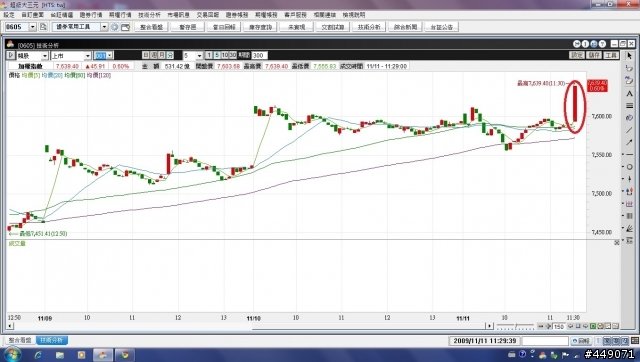Click the 整合看盤 toolbar button

[x=151, y=27]
